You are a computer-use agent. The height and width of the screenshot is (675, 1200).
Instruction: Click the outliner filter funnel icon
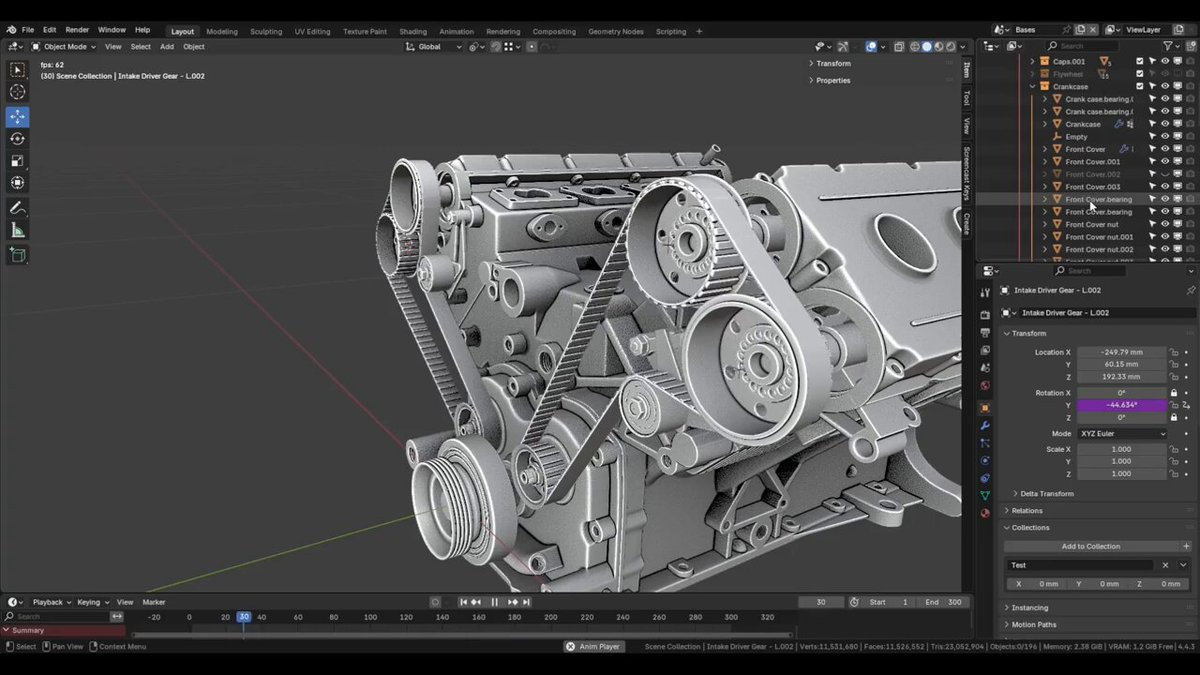coord(1168,46)
